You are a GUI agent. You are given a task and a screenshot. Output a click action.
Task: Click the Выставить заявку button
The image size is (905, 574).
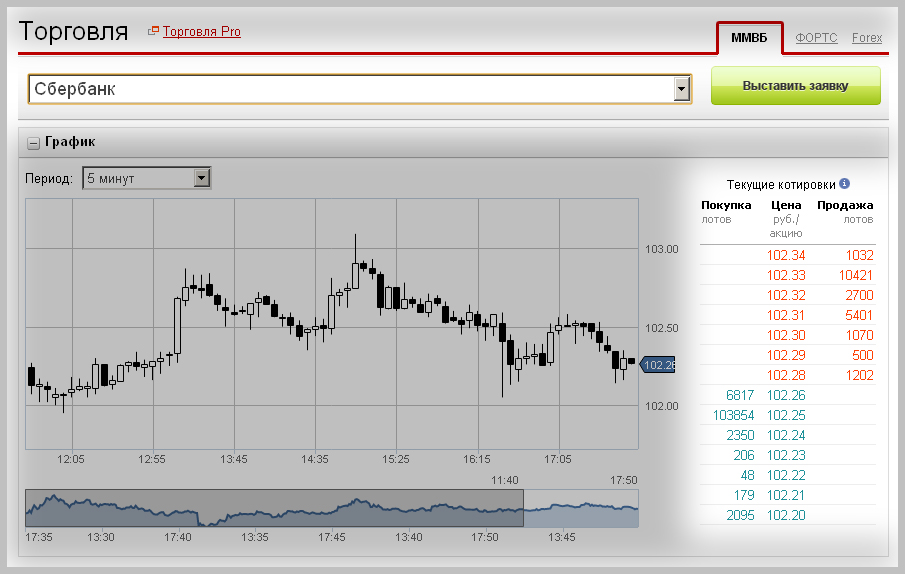coord(795,86)
